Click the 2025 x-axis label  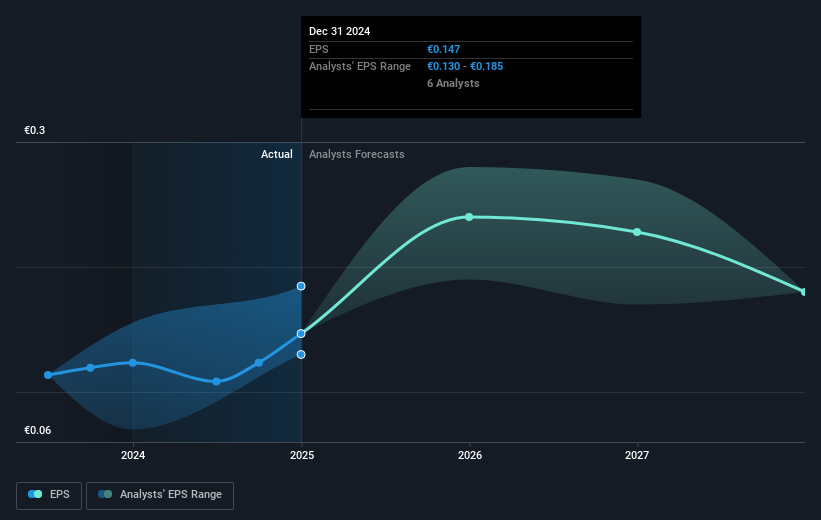pos(302,455)
